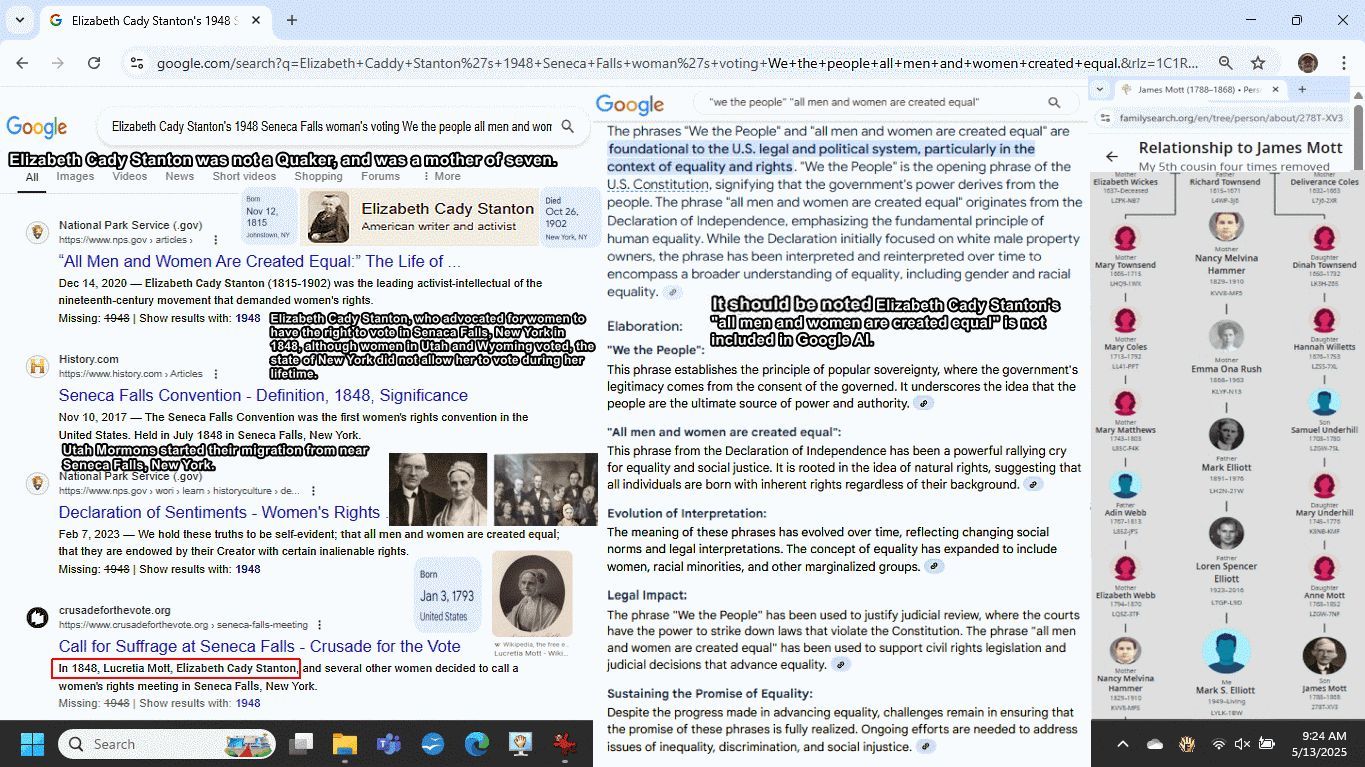Show hidden system tray icons

(1122, 744)
